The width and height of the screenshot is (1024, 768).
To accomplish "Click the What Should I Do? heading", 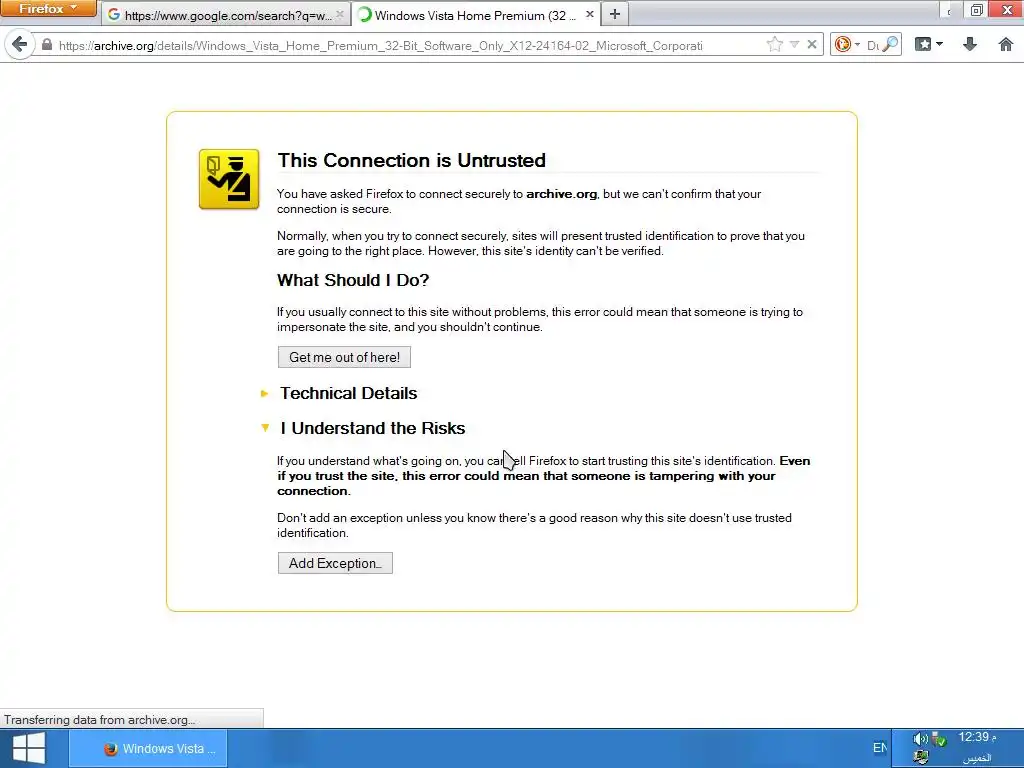I will pyautogui.click(x=353, y=280).
